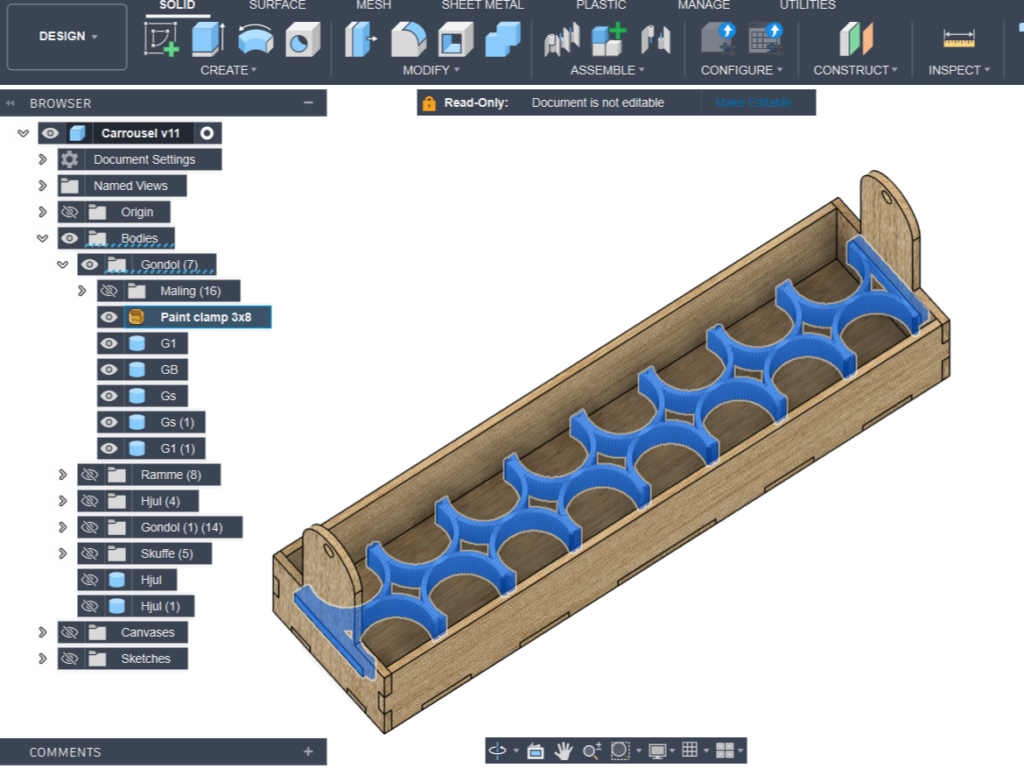This screenshot has width=1024, height=768.
Task: Show the Ramme (8) folder
Action: 90,475
